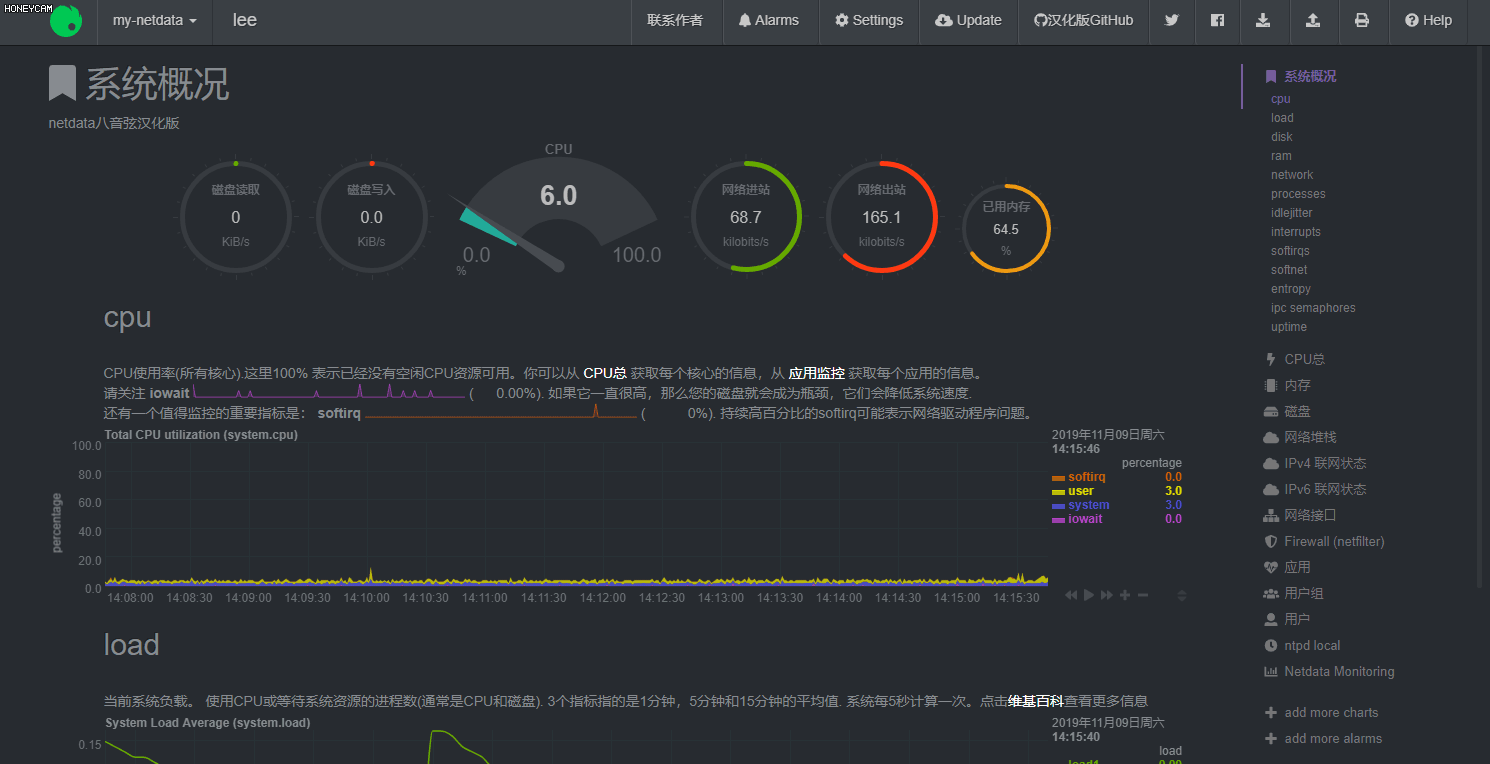Open Alarms in the top bar
The image size is (1490, 764).
coord(768,20)
